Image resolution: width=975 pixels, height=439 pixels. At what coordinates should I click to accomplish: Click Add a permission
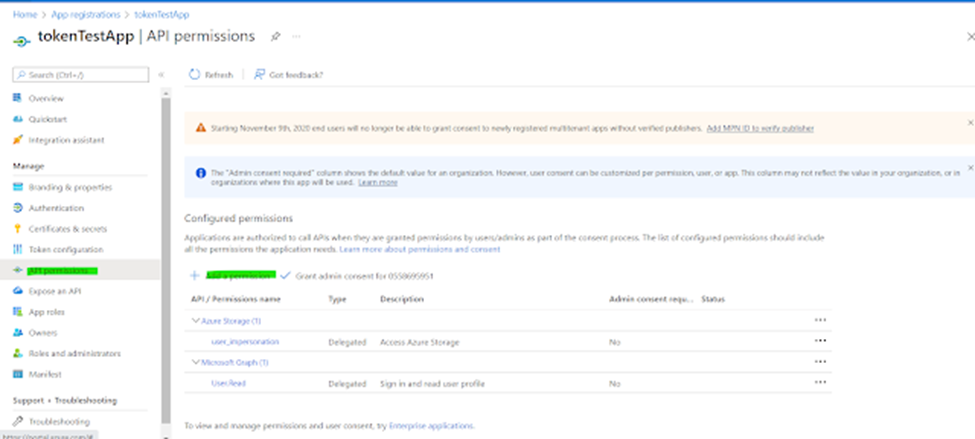[233, 275]
